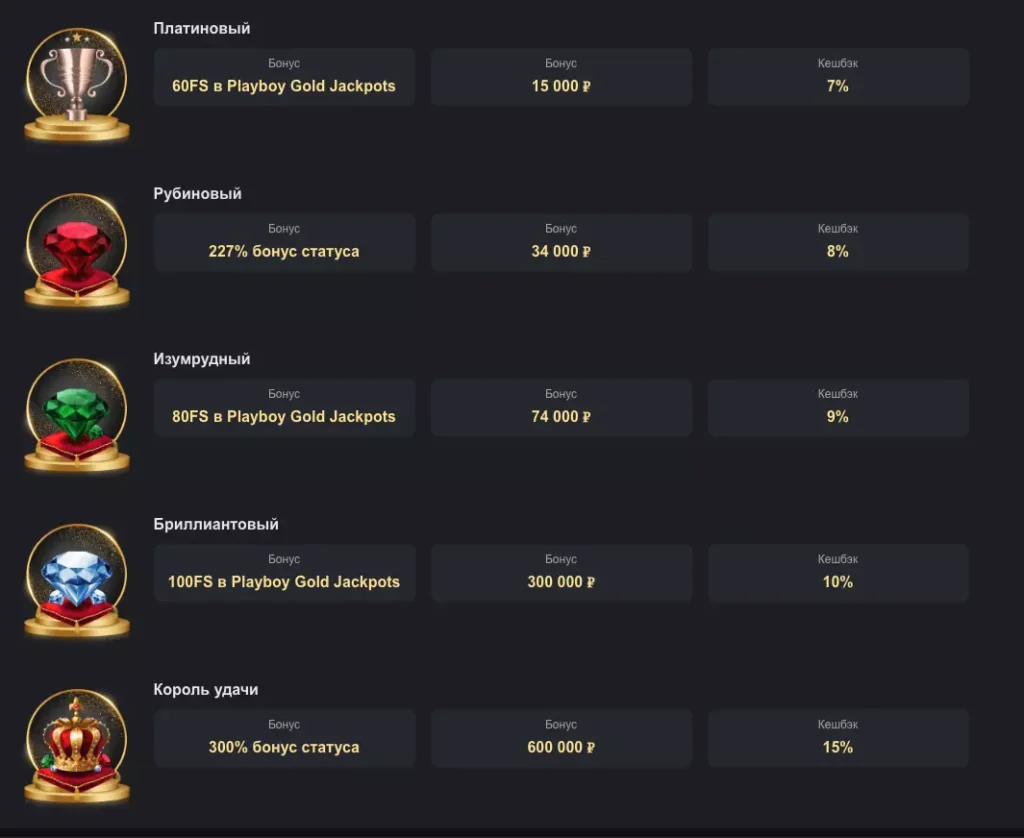Select the Король удачи status heading

(206, 690)
